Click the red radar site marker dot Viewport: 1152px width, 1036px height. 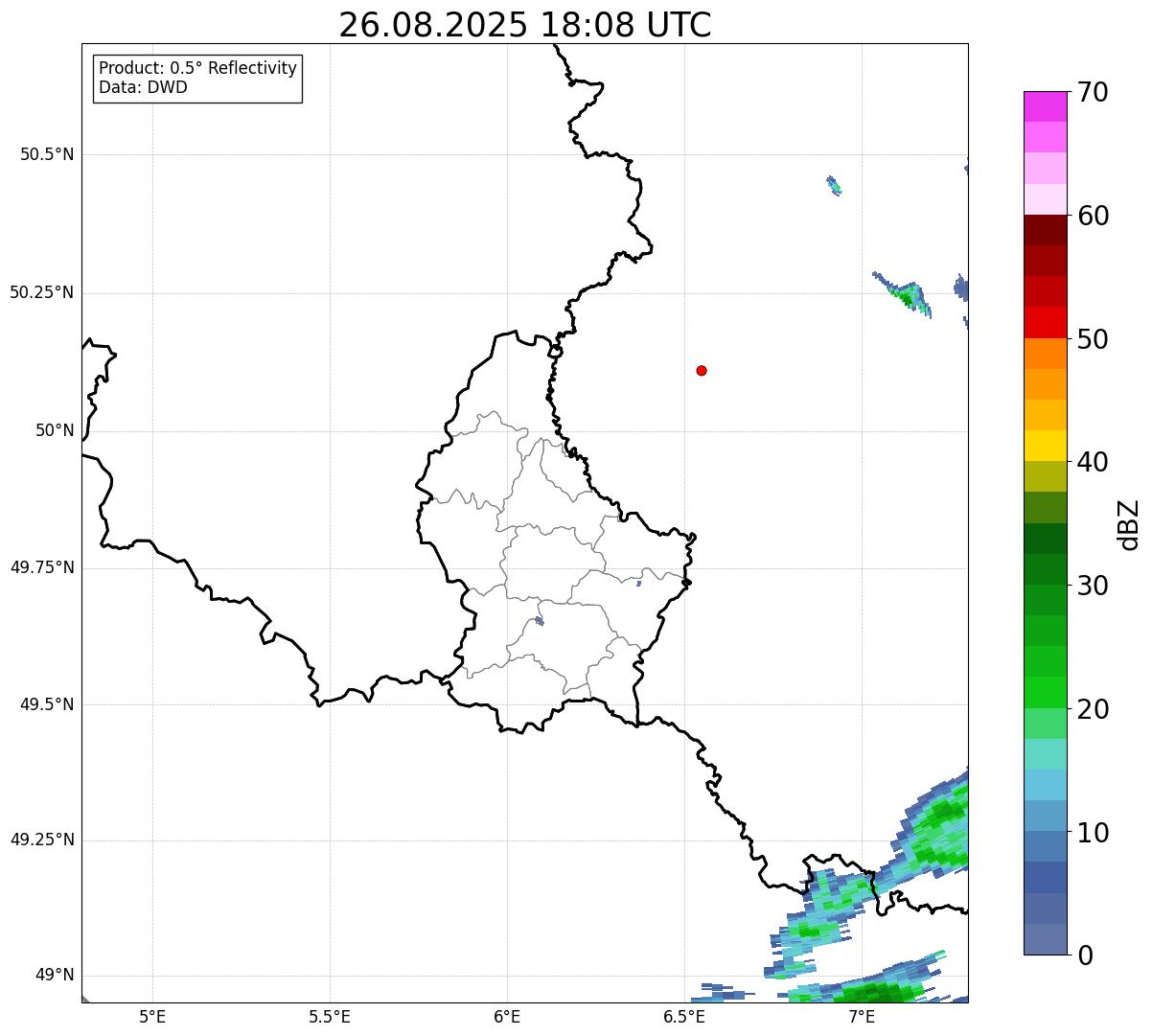tap(702, 370)
